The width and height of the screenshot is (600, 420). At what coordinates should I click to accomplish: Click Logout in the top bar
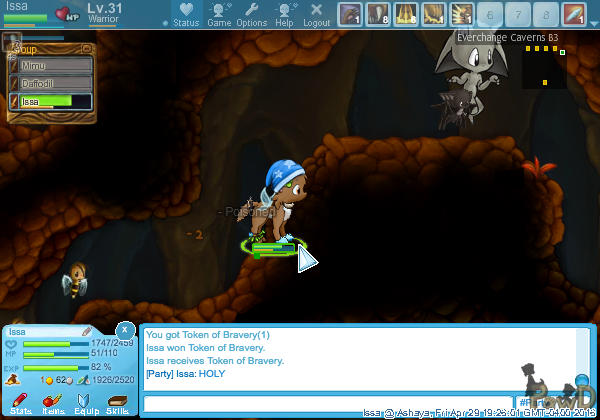(x=316, y=14)
